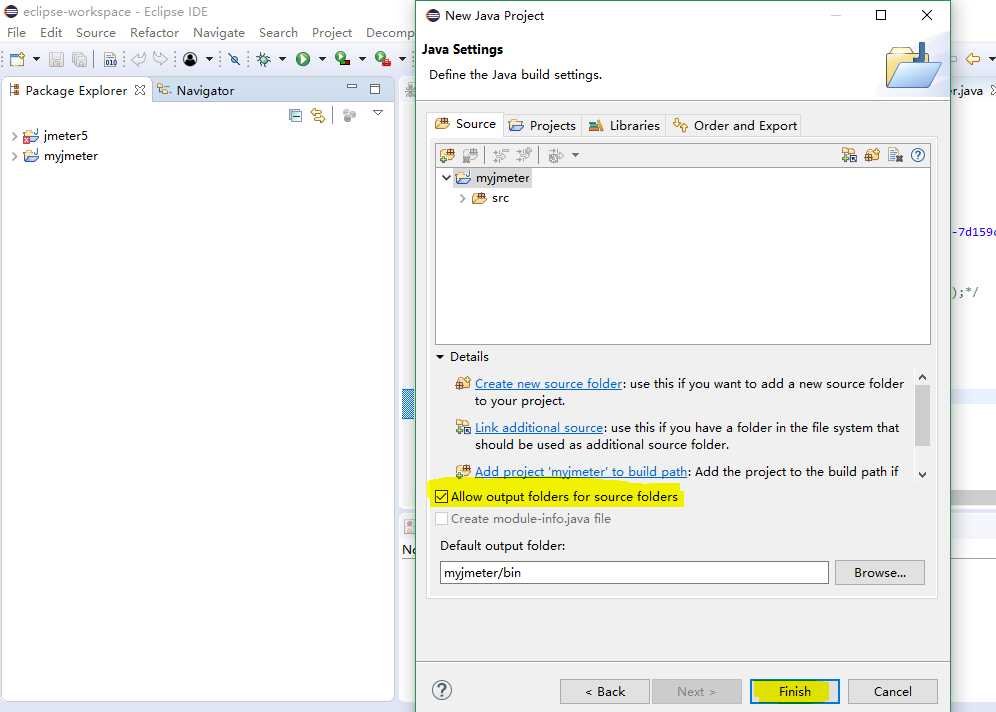Expand the myjmeter project in Package Explorer
The width and height of the screenshot is (996, 712).
(14, 156)
